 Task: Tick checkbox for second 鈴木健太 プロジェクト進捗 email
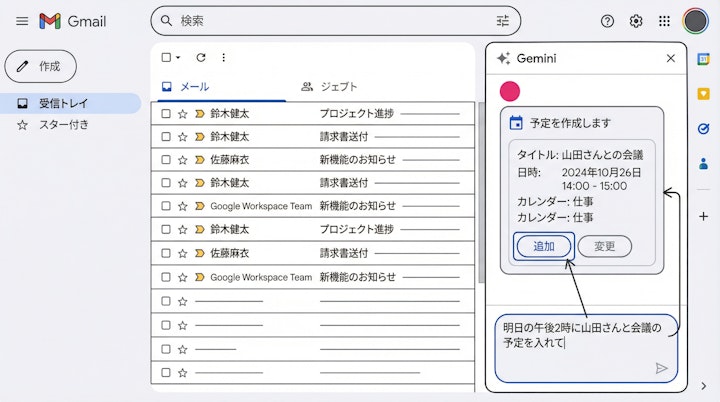pyautogui.click(x=166, y=229)
